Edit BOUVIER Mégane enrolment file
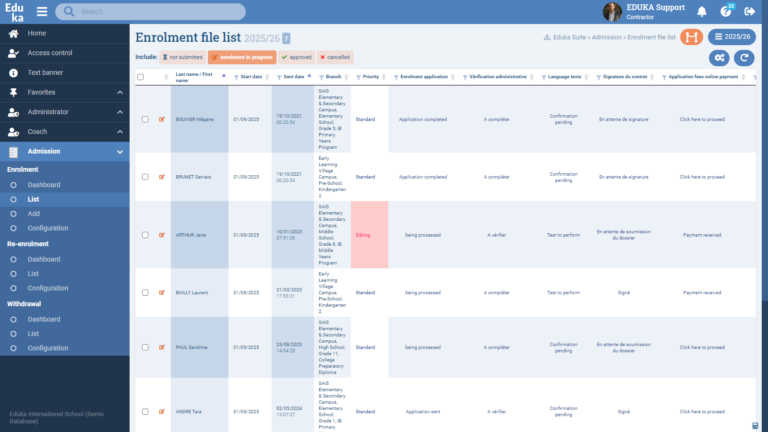 pyautogui.click(x=162, y=119)
